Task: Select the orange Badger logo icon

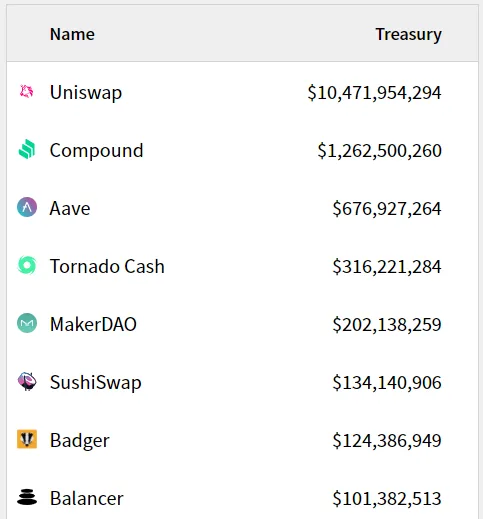Action: tap(27, 439)
